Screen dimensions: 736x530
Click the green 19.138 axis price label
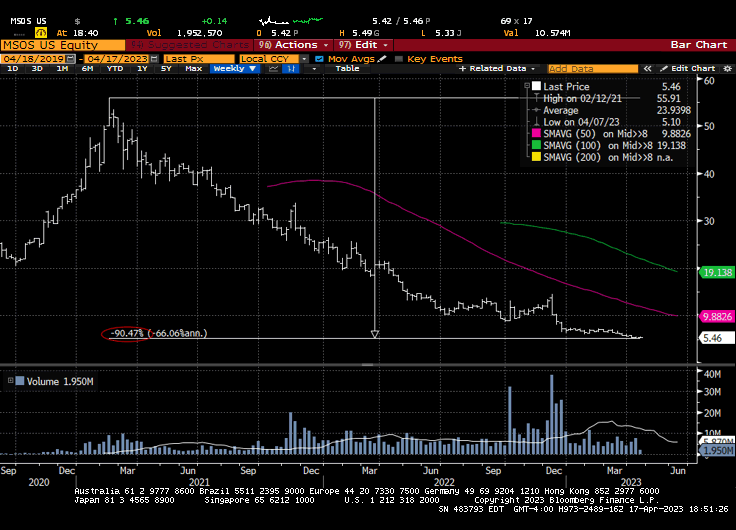(x=717, y=272)
